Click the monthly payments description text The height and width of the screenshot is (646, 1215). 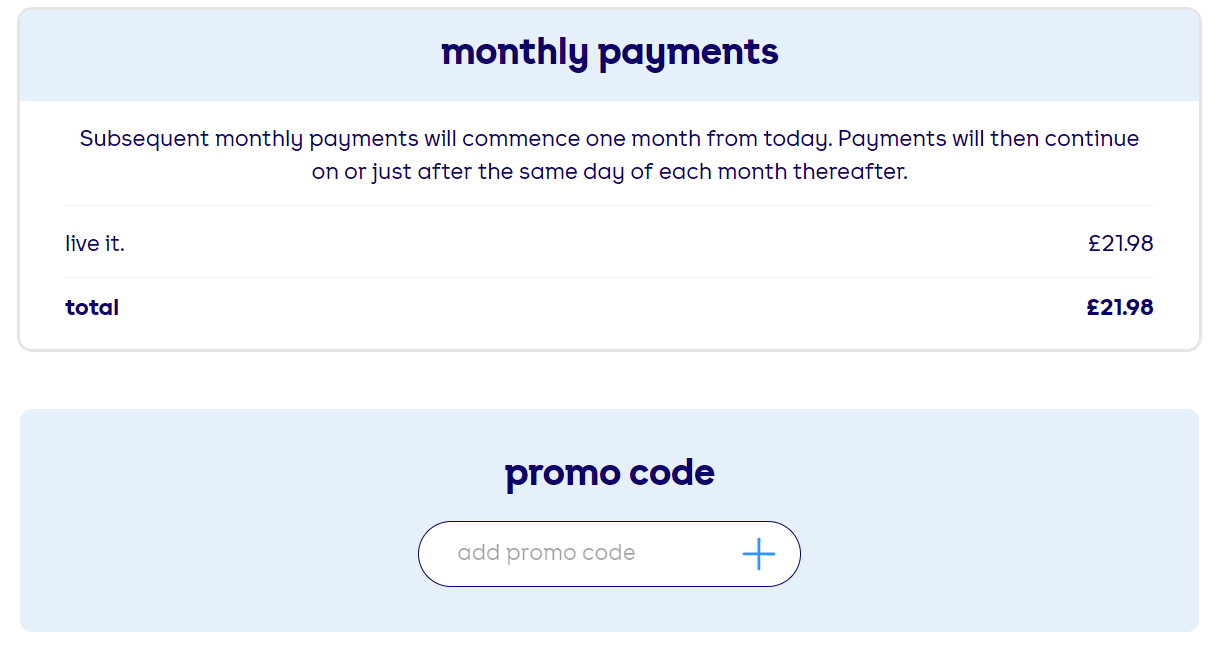[x=608, y=155]
